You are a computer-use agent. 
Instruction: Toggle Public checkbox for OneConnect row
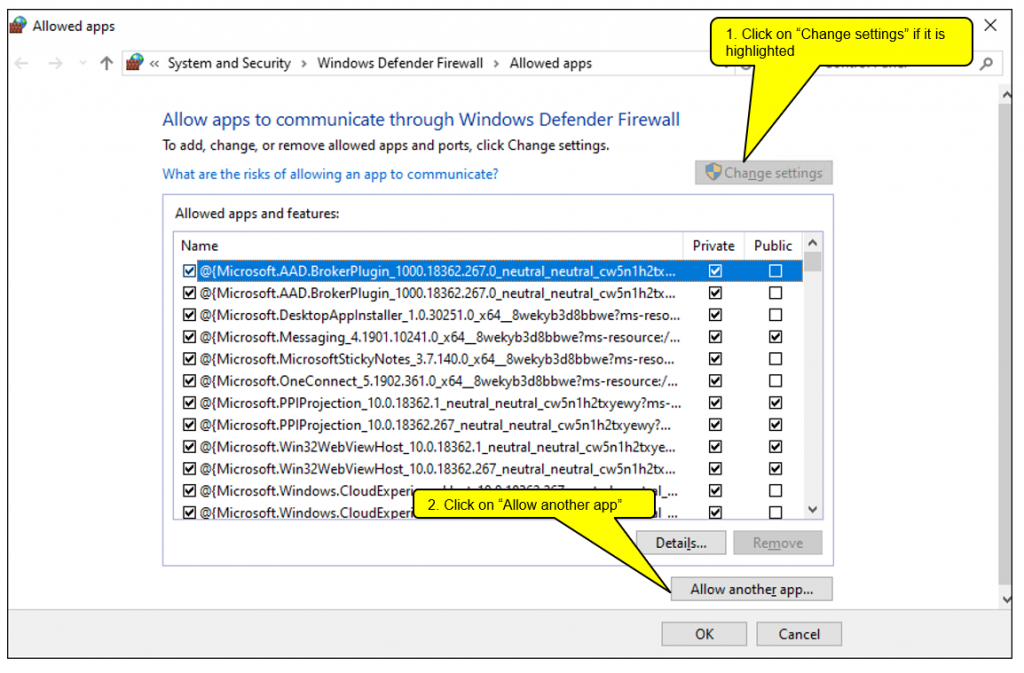775,381
